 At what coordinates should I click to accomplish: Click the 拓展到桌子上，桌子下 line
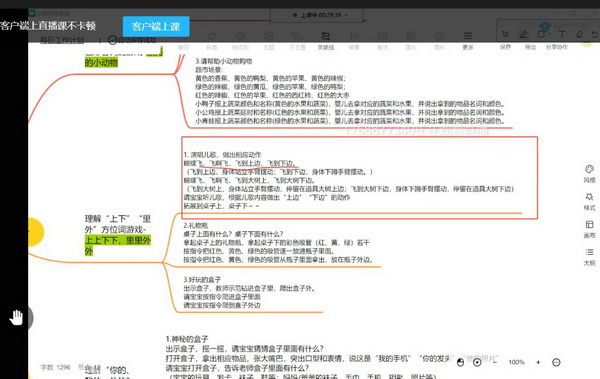222,206
